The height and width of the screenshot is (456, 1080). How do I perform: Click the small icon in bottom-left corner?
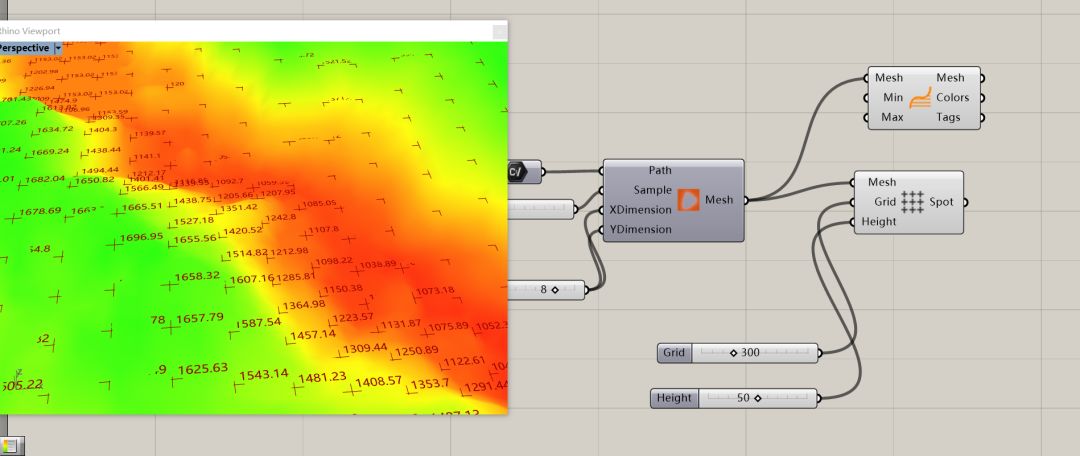tap(10, 446)
